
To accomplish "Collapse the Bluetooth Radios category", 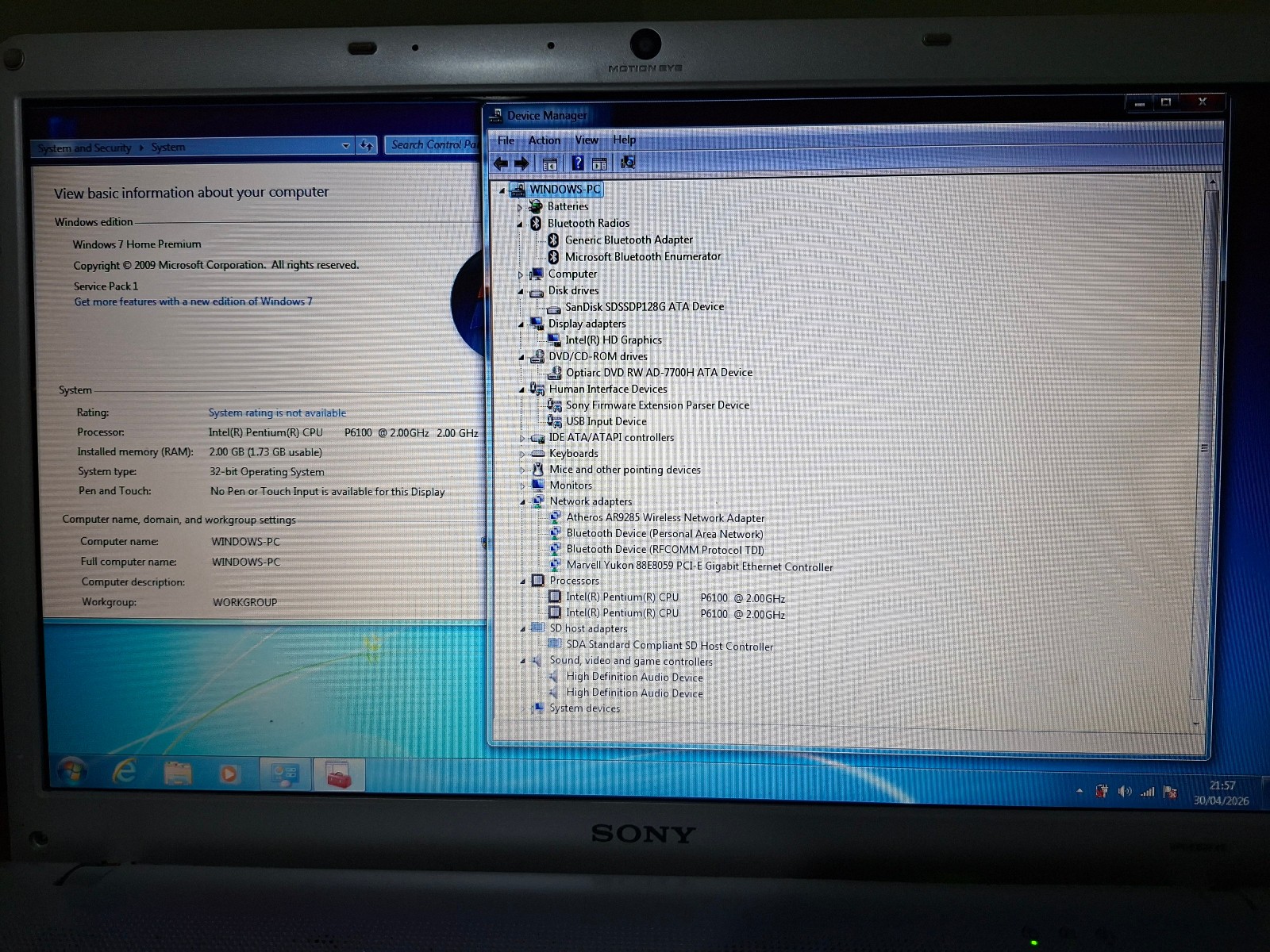I will (x=521, y=225).
